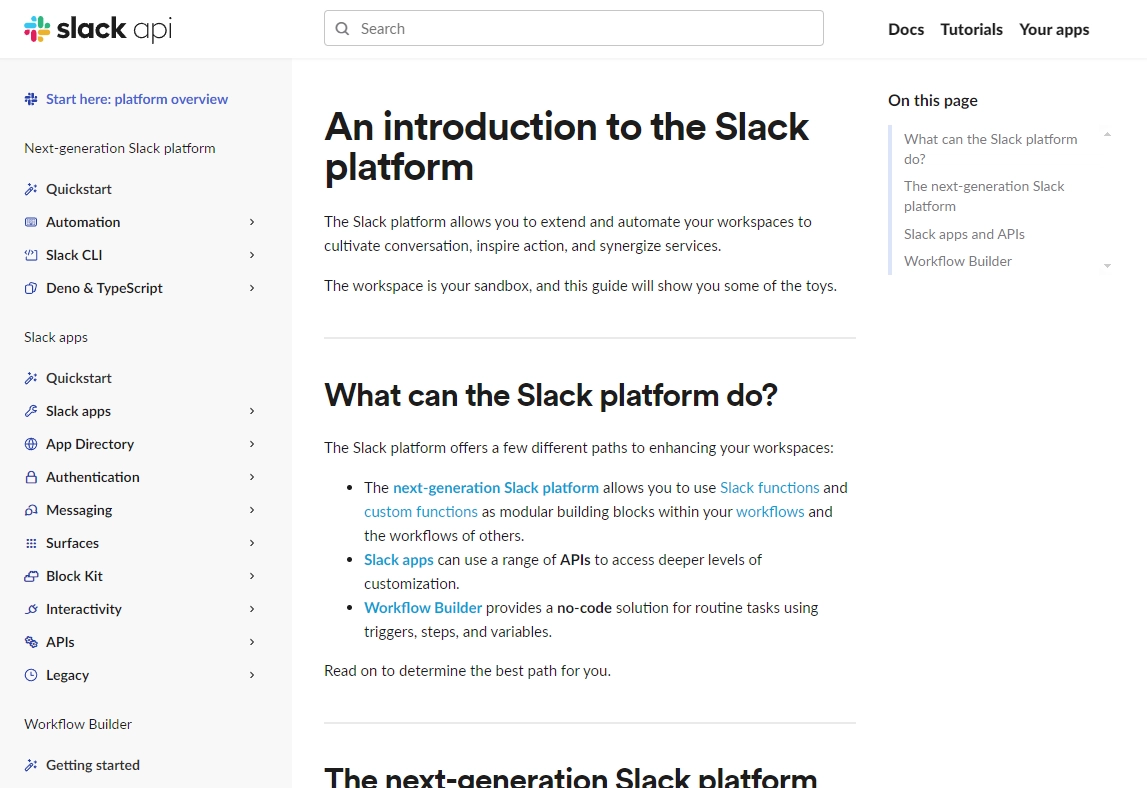Click the Interactivity plug icon

point(31,609)
